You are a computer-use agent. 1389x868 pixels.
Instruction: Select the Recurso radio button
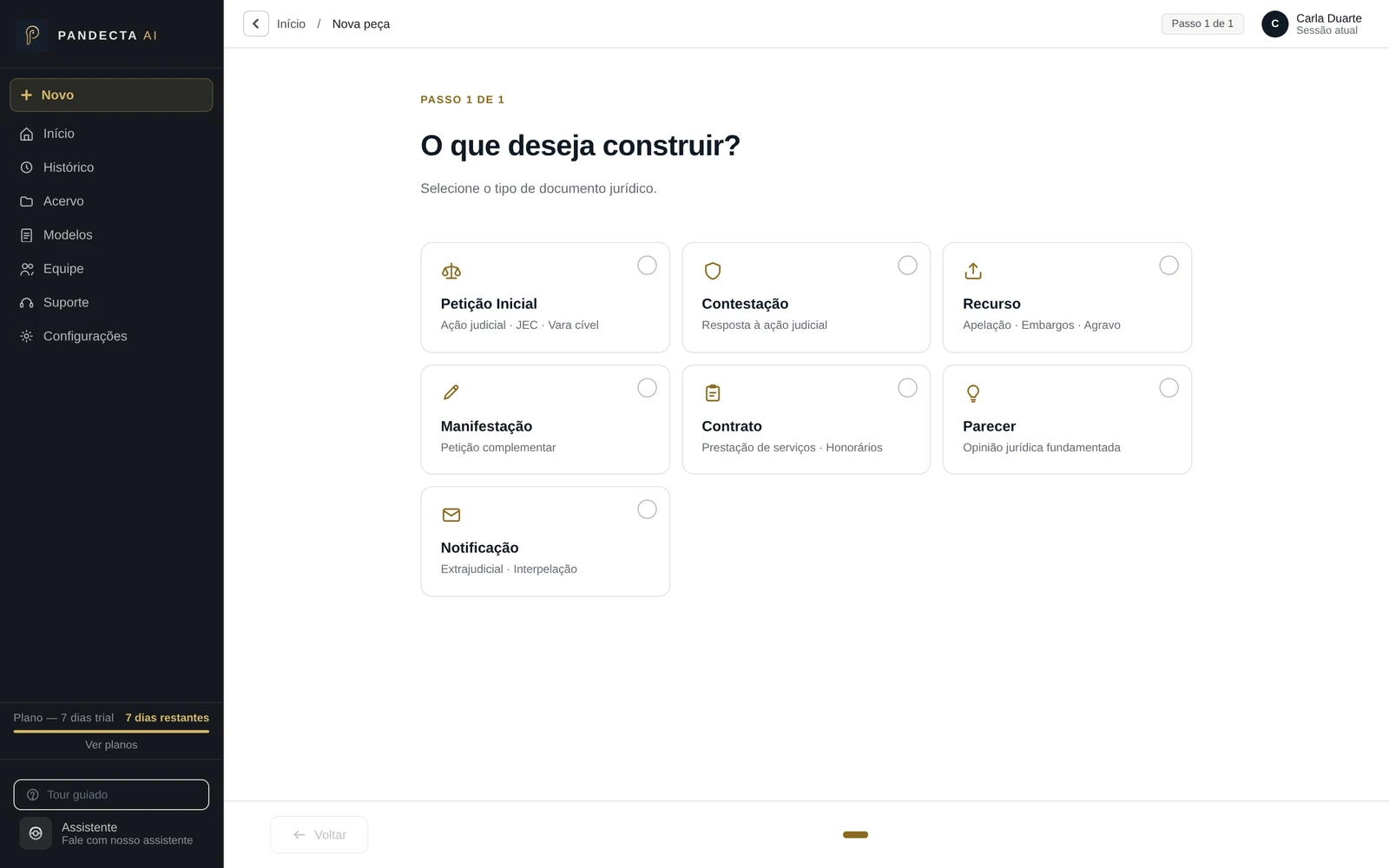(x=1168, y=266)
